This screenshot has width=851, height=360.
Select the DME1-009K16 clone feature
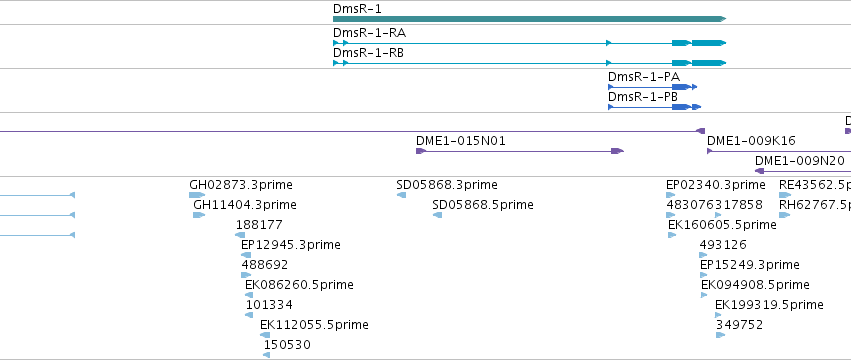point(779,151)
